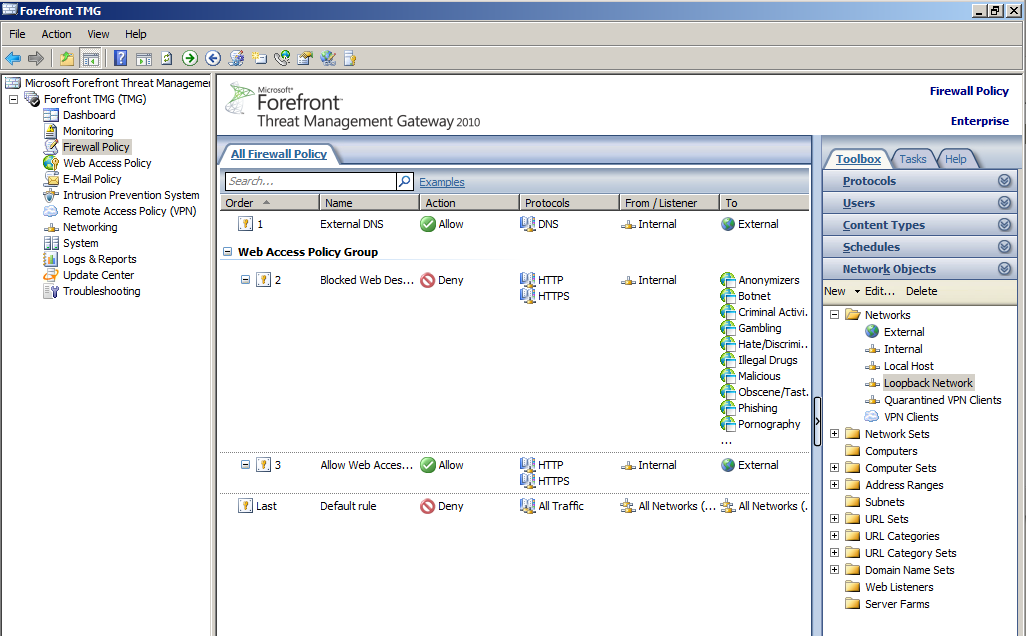The height and width of the screenshot is (636, 1026).
Task: Click the gray Forward arrow in toolbar
Action: pyautogui.click(x=36, y=58)
